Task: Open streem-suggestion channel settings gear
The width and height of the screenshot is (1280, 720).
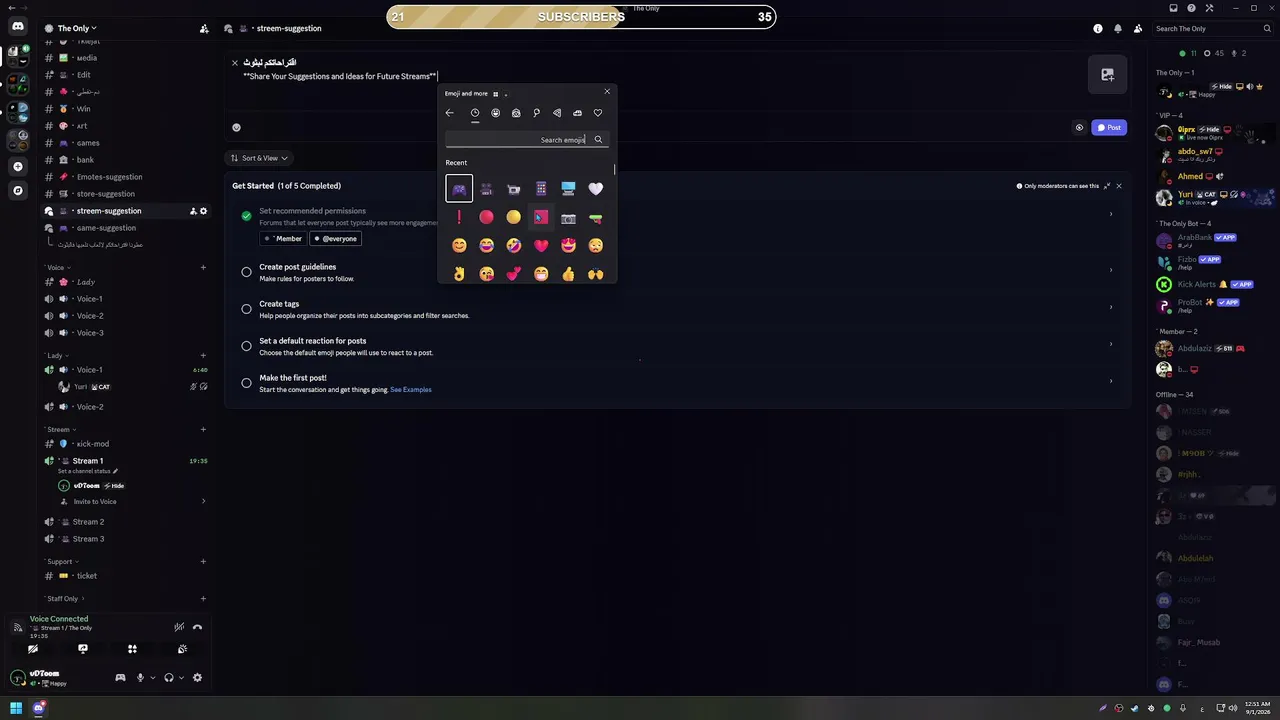Action: (x=203, y=211)
